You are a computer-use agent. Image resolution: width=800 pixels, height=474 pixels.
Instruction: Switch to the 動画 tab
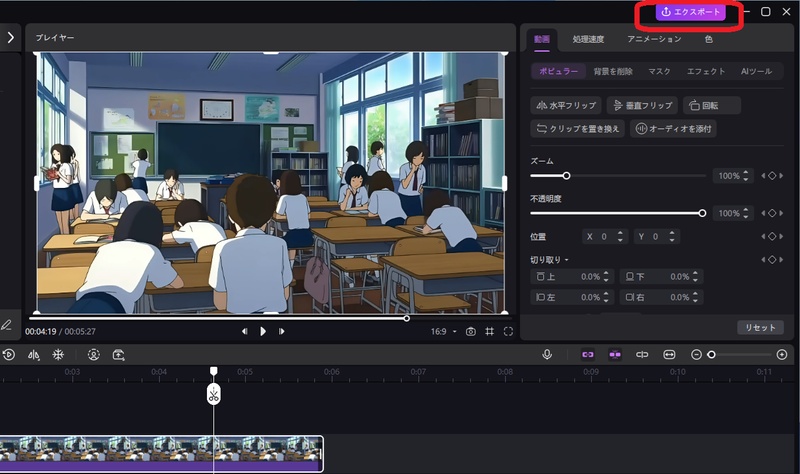pyautogui.click(x=542, y=39)
